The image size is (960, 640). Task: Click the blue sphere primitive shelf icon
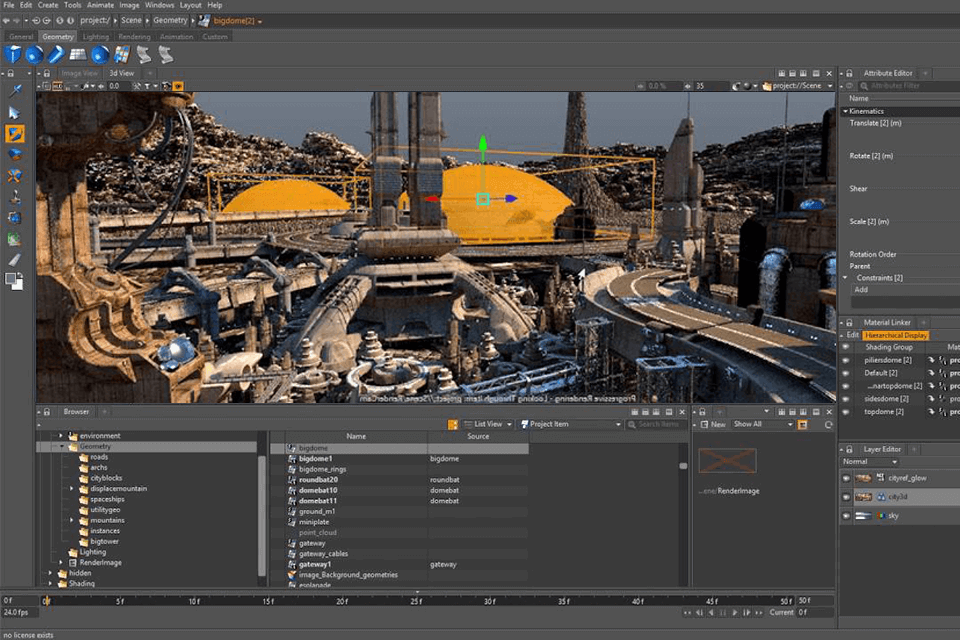[x=34, y=54]
